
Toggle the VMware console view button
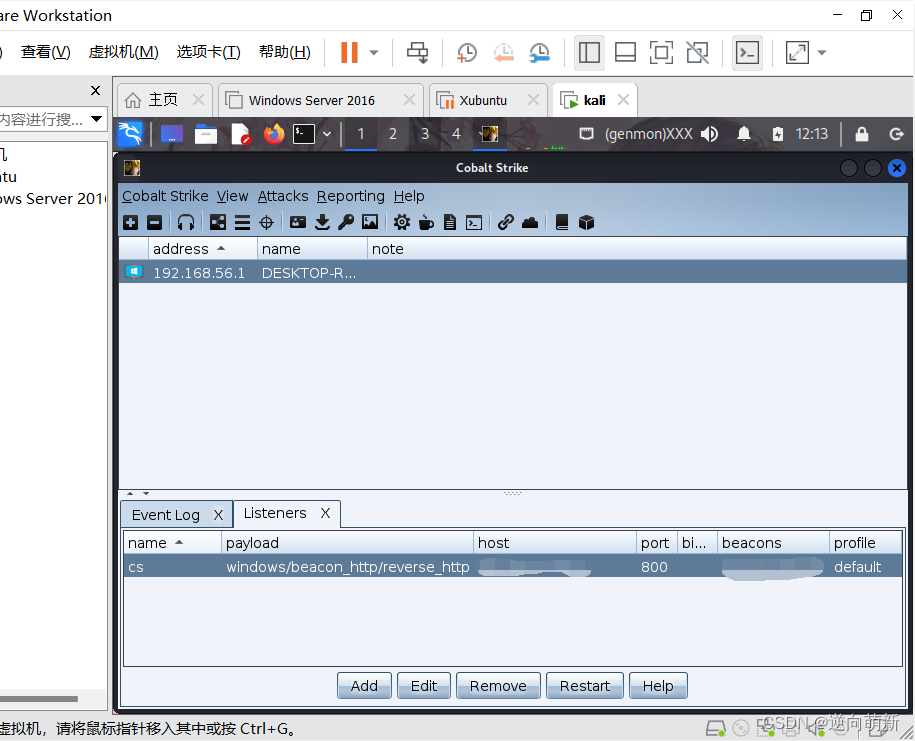point(747,53)
